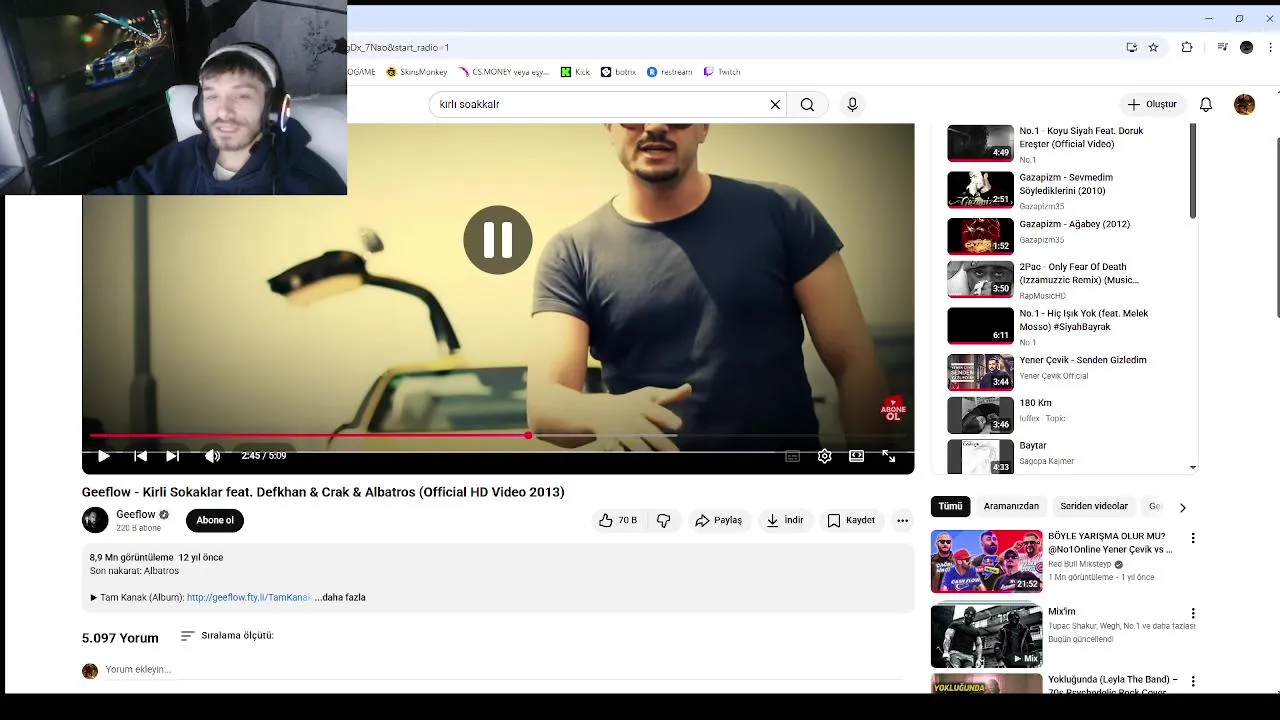Viewport: 1280px width, 720px height.
Task: Open YouTube notifications bell
Action: 1206,104
